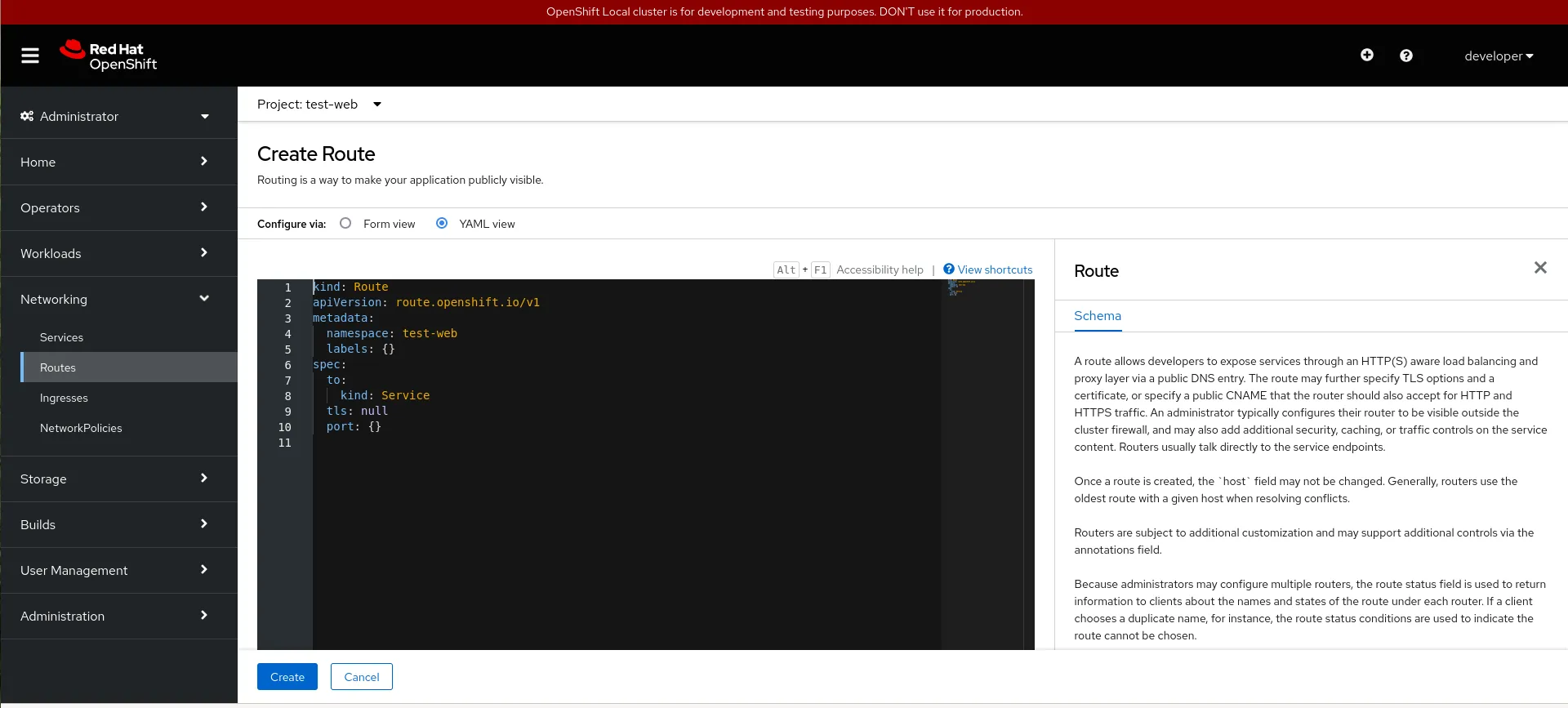Open the developer user dropdown
Image resolution: width=1568 pixels, height=708 pixels.
pos(1498,56)
